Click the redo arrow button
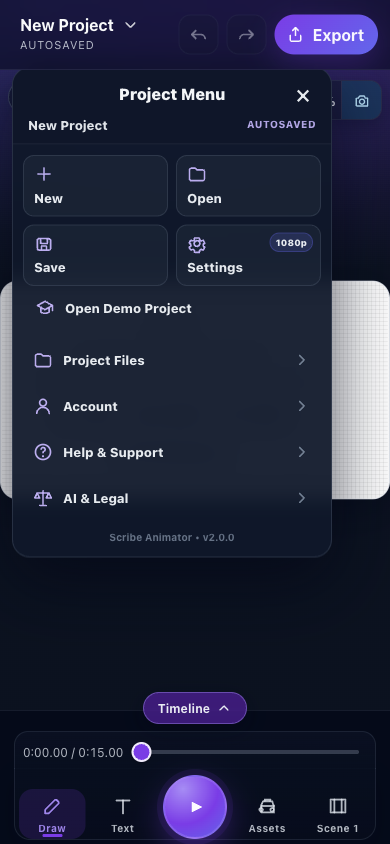This screenshot has height=844, width=390. click(246, 34)
